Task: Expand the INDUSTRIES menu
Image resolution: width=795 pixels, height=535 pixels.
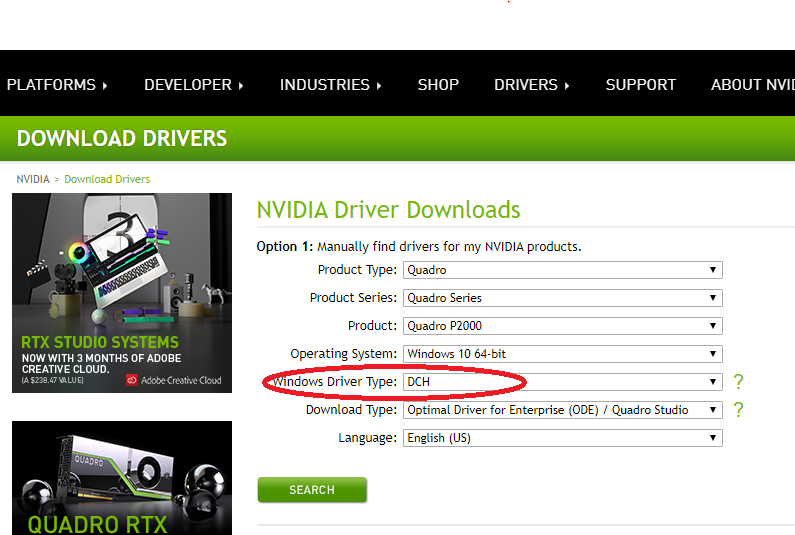Action: pyautogui.click(x=330, y=85)
